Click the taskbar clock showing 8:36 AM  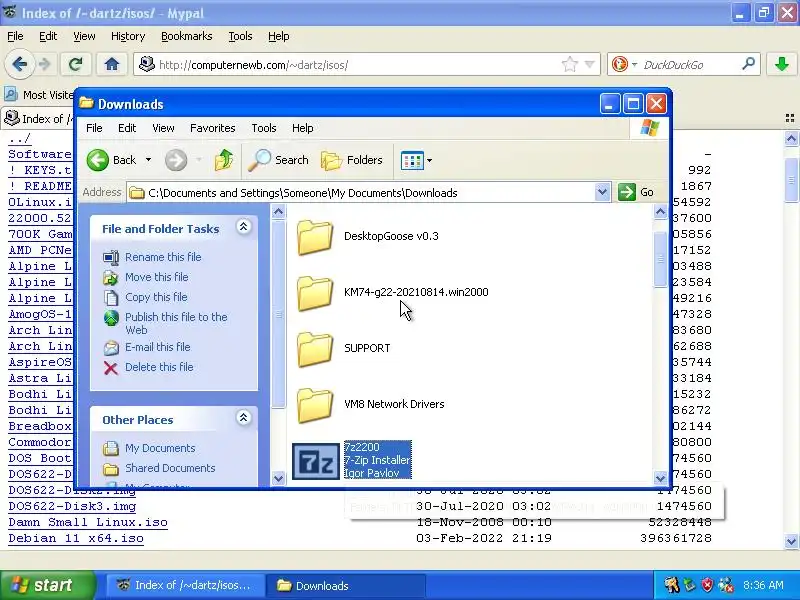(763, 585)
